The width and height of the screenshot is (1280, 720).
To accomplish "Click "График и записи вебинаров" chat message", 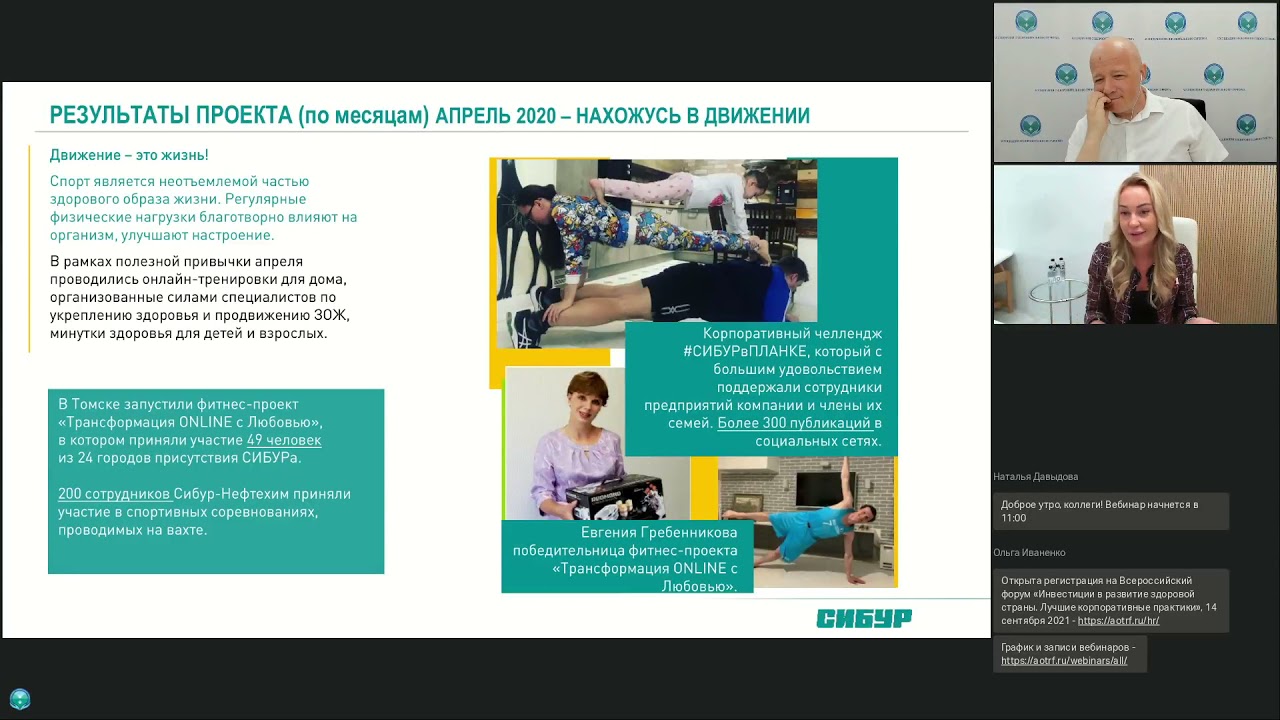I will click(x=1070, y=654).
